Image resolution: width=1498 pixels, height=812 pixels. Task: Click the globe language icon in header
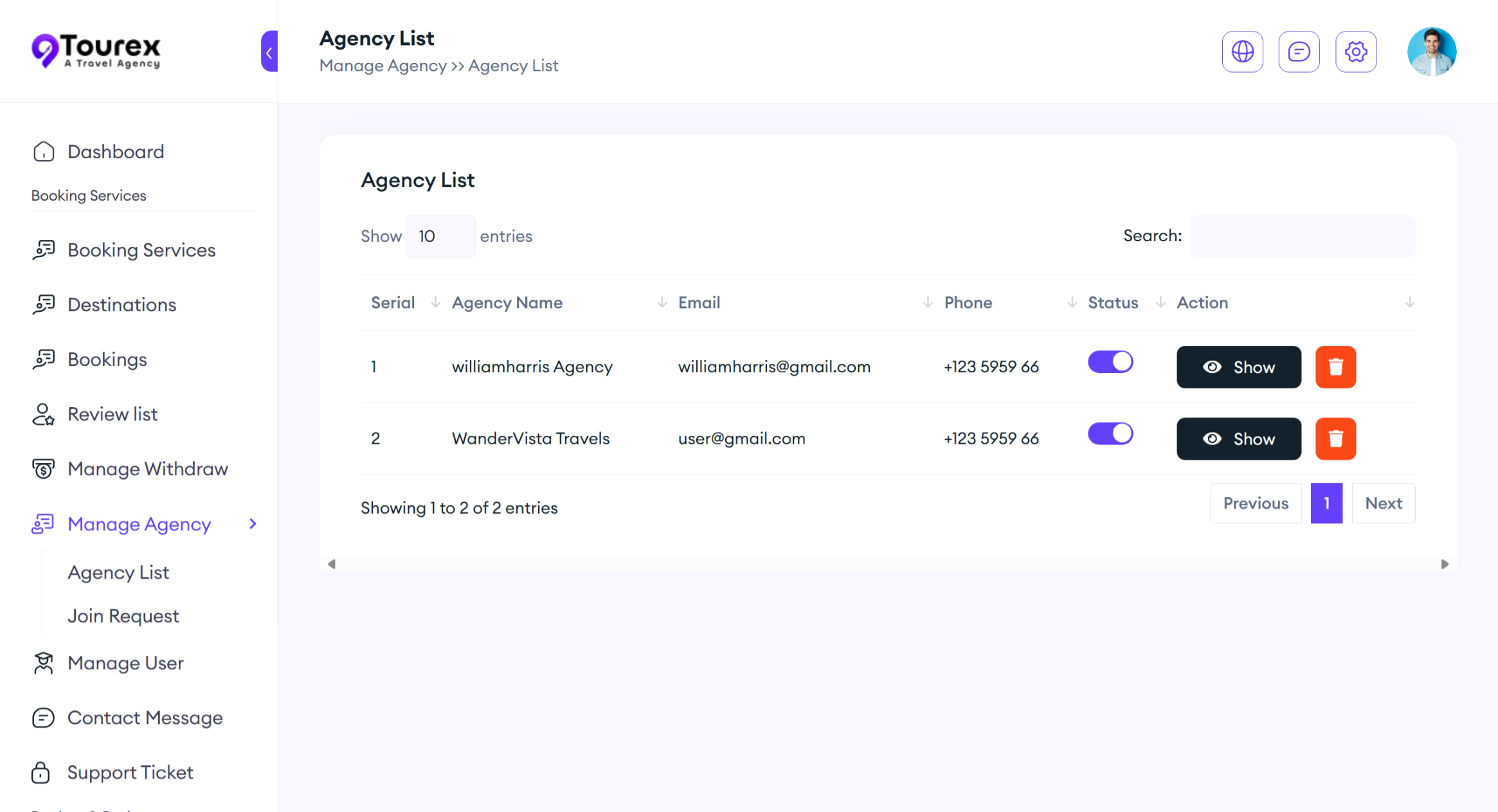pyautogui.click(x=1242, y=51)
